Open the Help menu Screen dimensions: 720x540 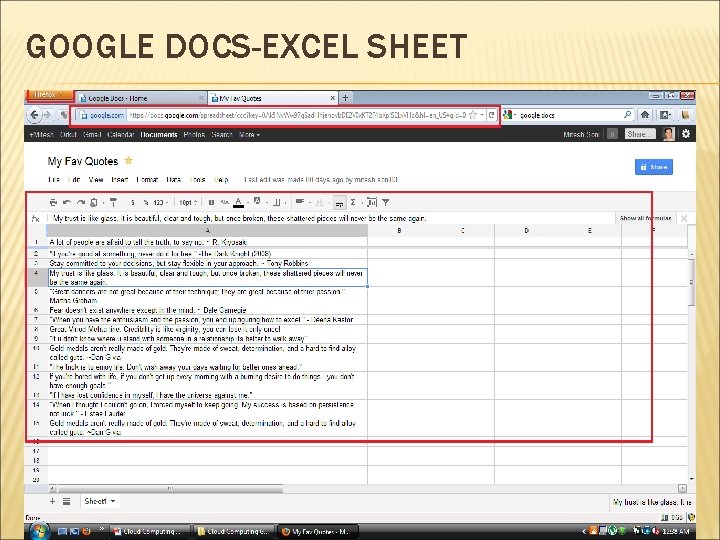[x=221, y=180]
